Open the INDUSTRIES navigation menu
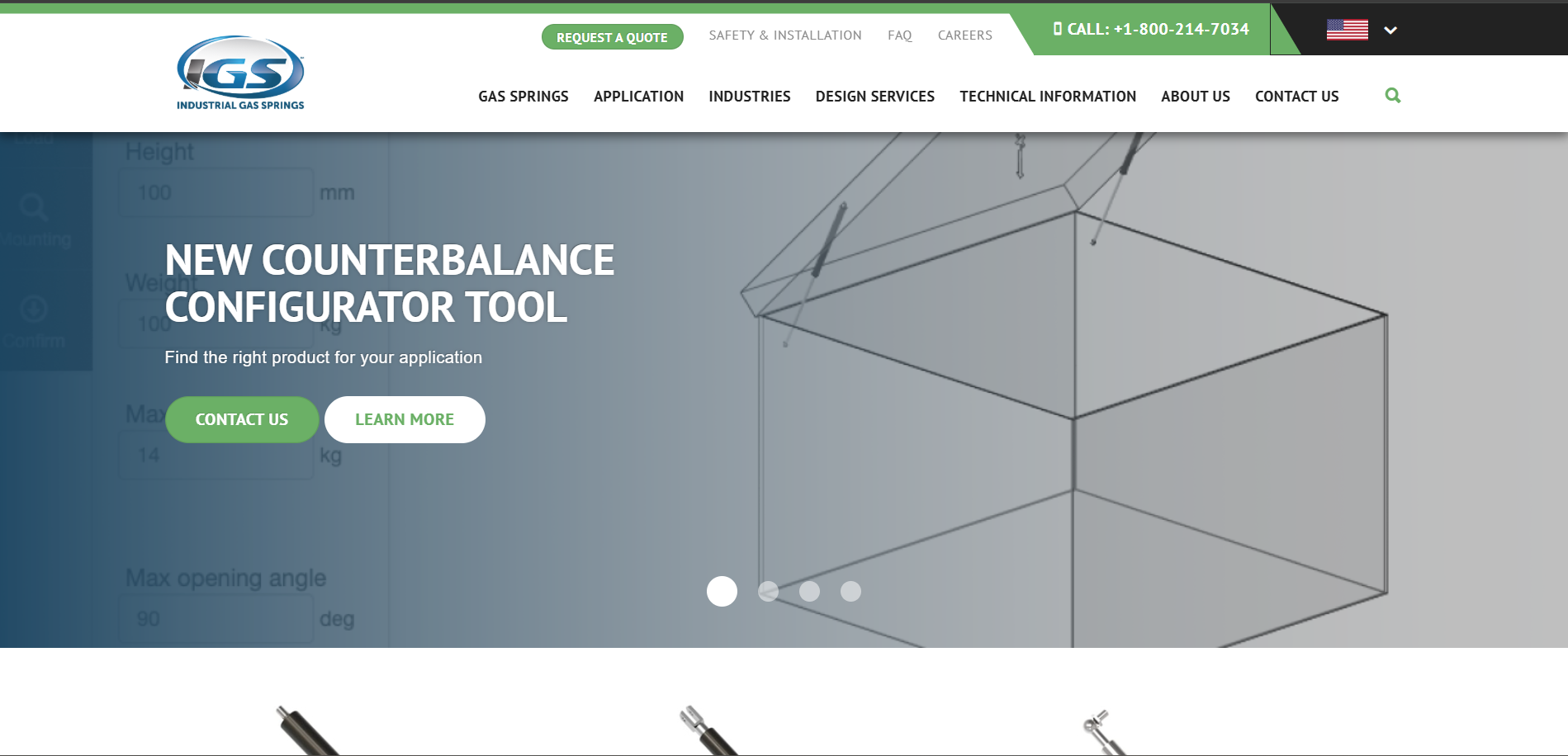This screenshot has height=756, width=1568. 750,97
